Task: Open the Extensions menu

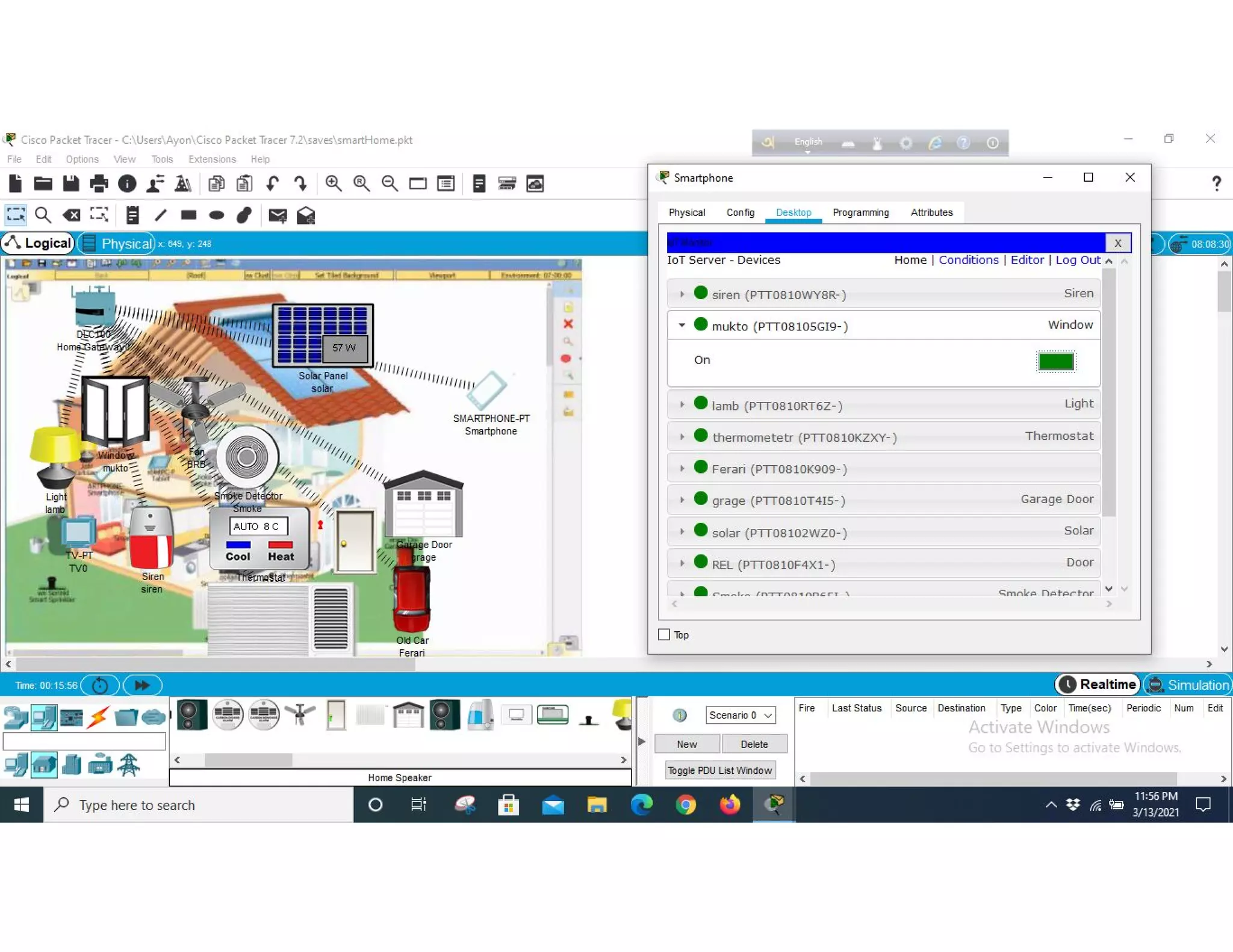Action: tap(212, 159)
